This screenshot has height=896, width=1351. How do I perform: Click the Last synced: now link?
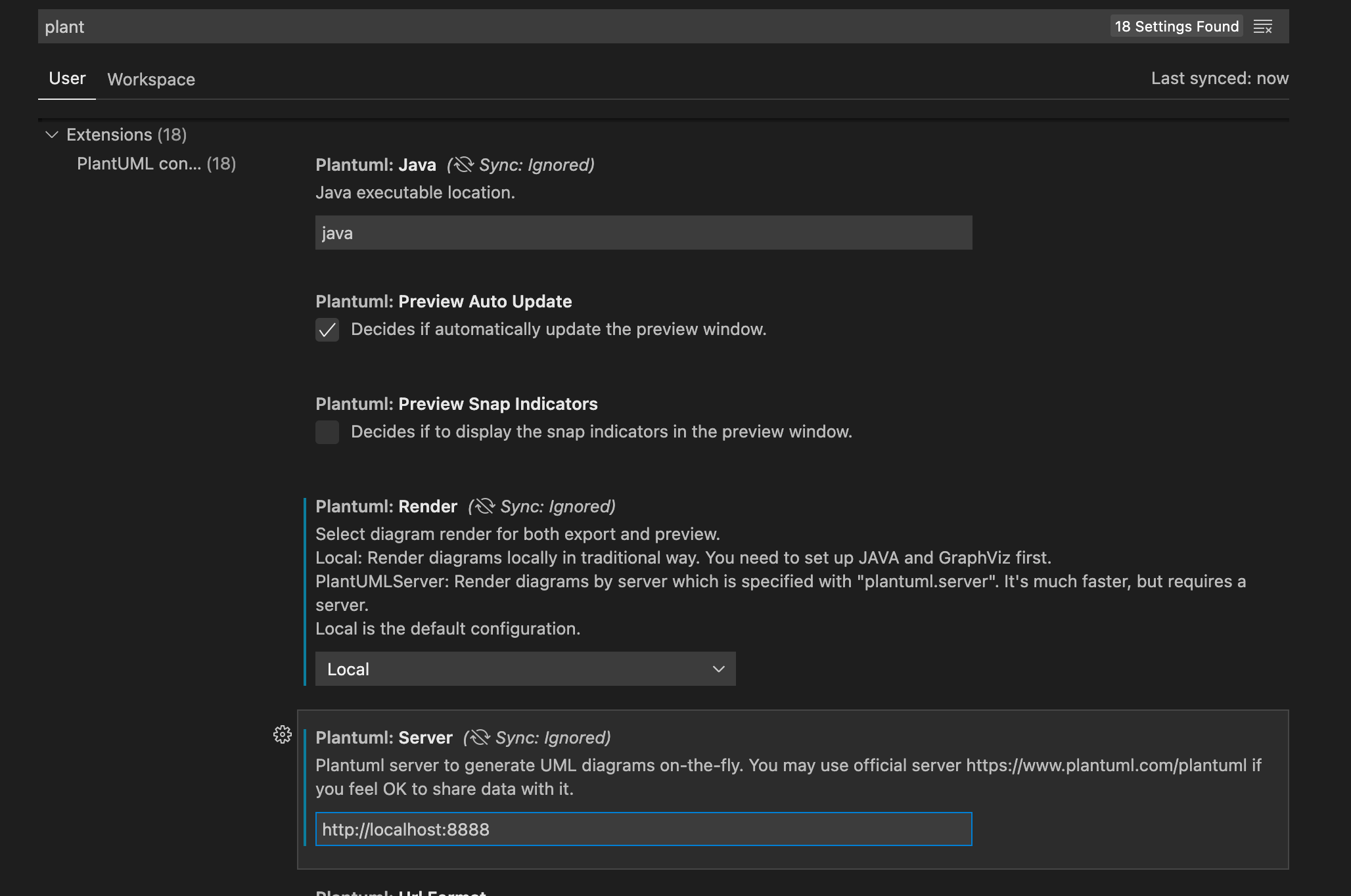point(1220,78)
